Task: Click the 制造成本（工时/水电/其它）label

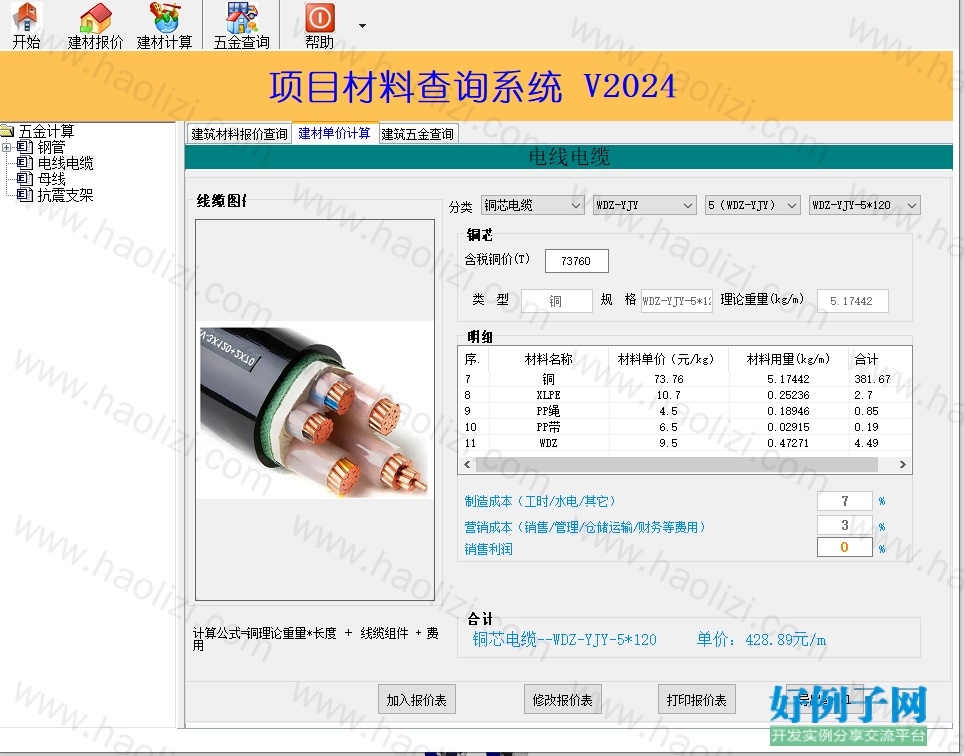Action: click(x=540, y=501)
